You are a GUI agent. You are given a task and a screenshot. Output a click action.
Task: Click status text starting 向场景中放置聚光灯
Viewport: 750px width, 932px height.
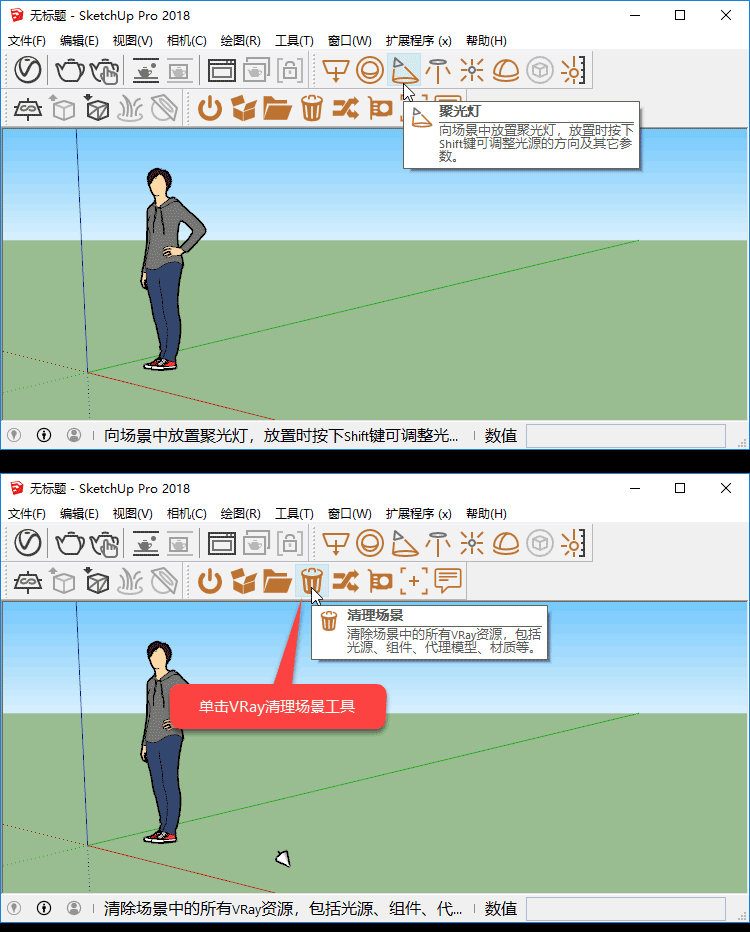pyautogui.click(x=281, y=436)
